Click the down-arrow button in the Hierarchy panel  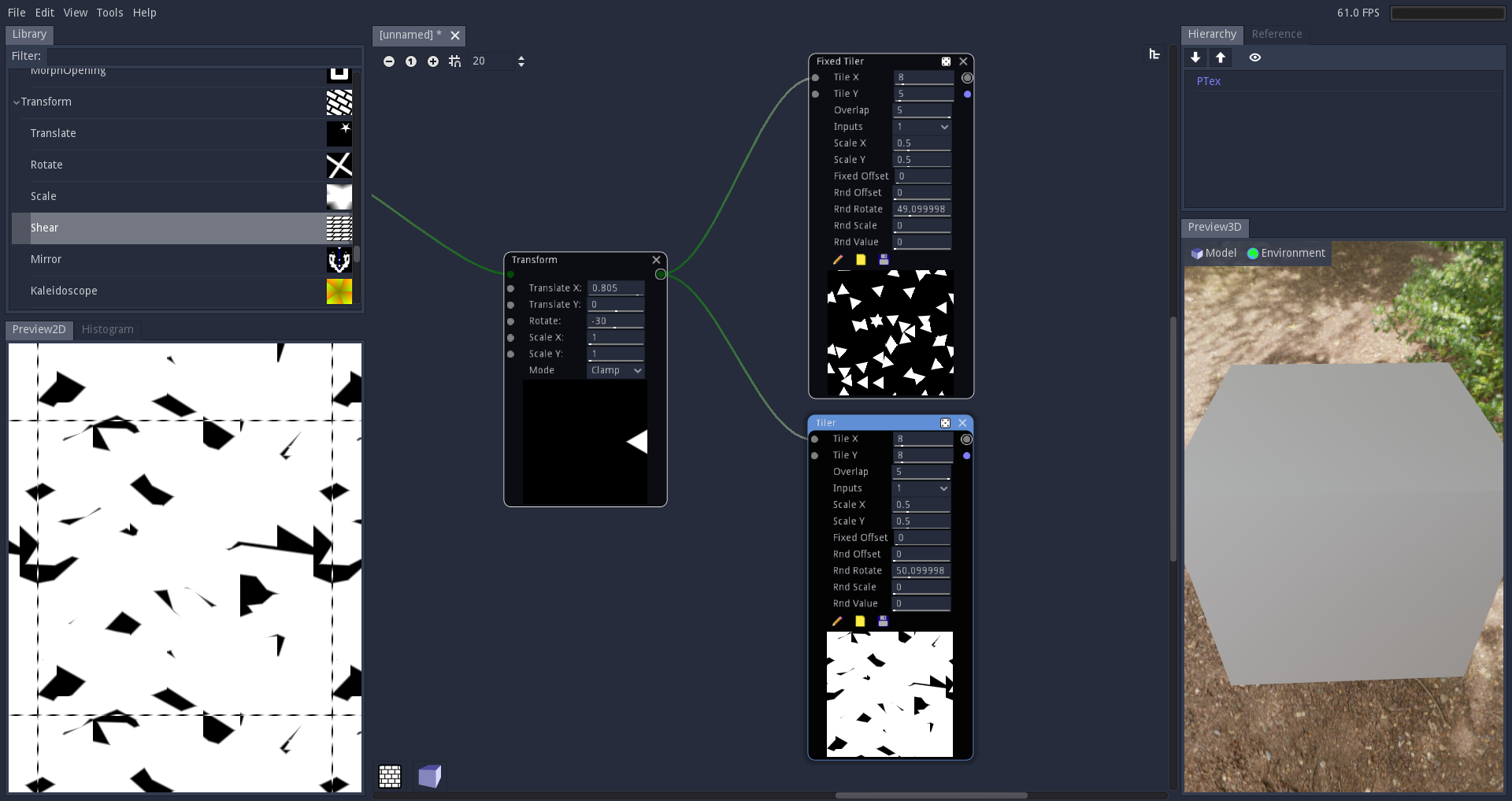[1195, 57]
